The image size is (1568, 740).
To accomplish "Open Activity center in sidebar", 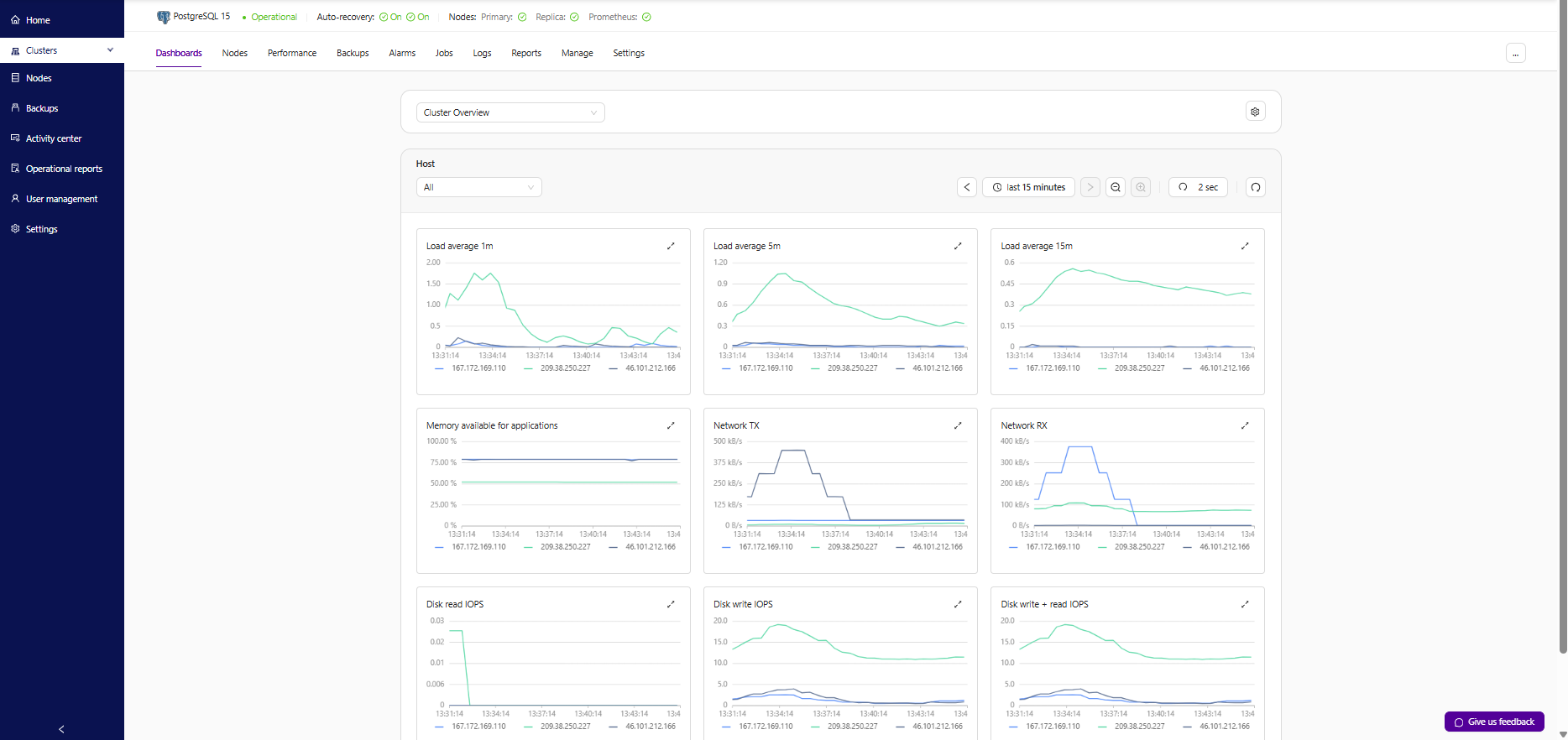I will [x=54, y=138].
